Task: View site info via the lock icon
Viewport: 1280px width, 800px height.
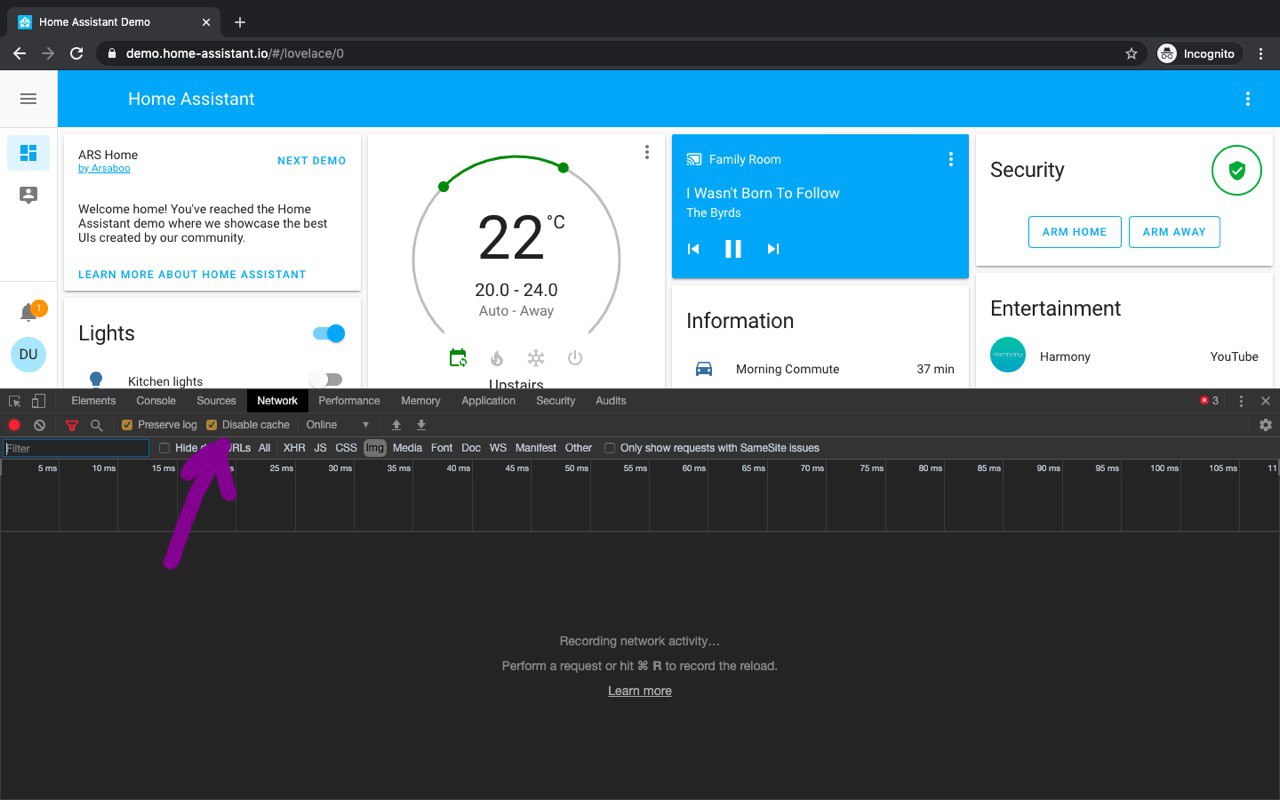Action: tap(112, 54)
